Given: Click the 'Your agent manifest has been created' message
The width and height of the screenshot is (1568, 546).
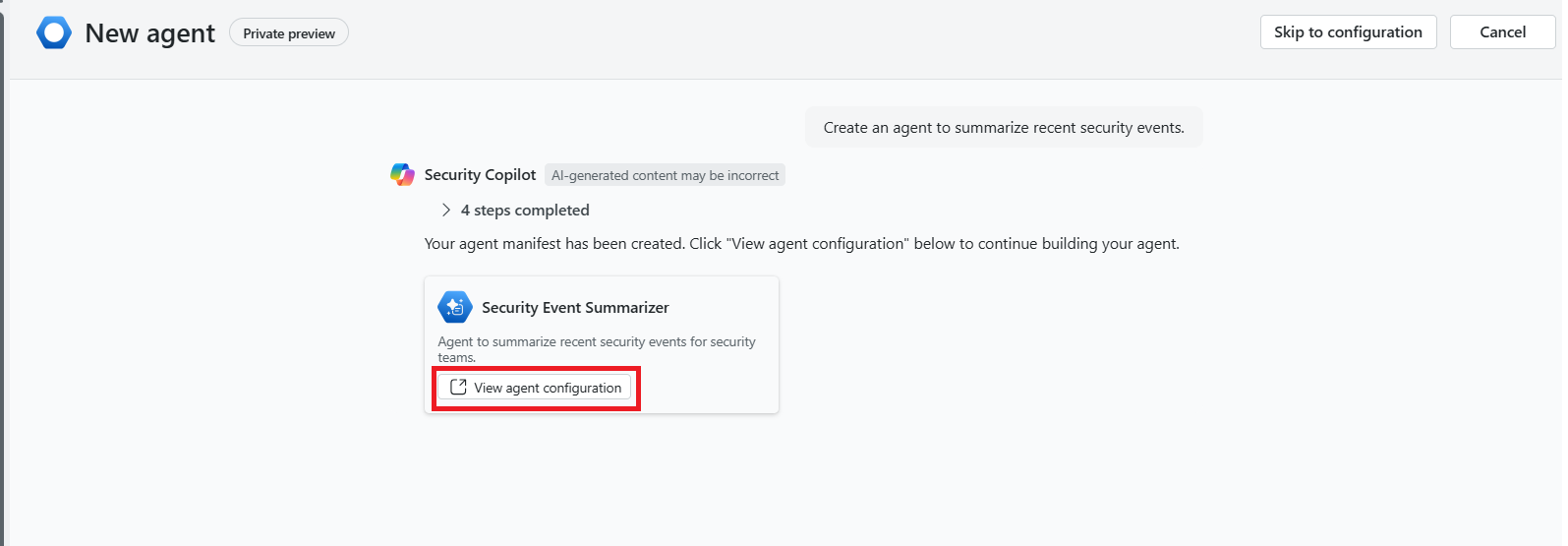Looking at the screenshot, I should coord(801,244).
